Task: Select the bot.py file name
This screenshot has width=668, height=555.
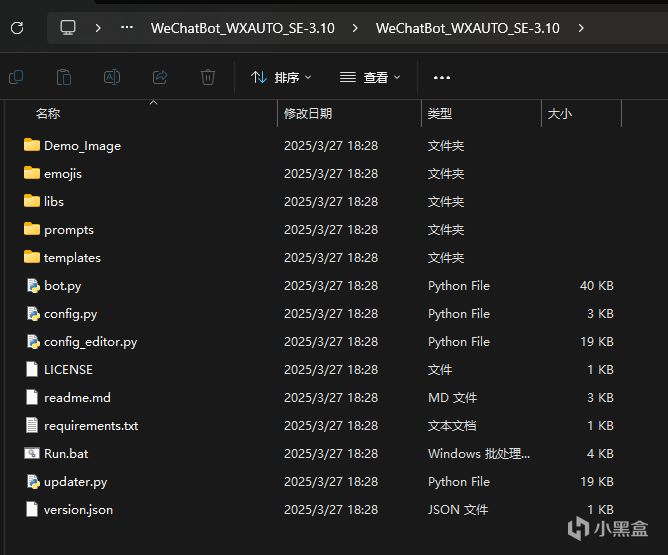Action: click(x=63, y=286)
